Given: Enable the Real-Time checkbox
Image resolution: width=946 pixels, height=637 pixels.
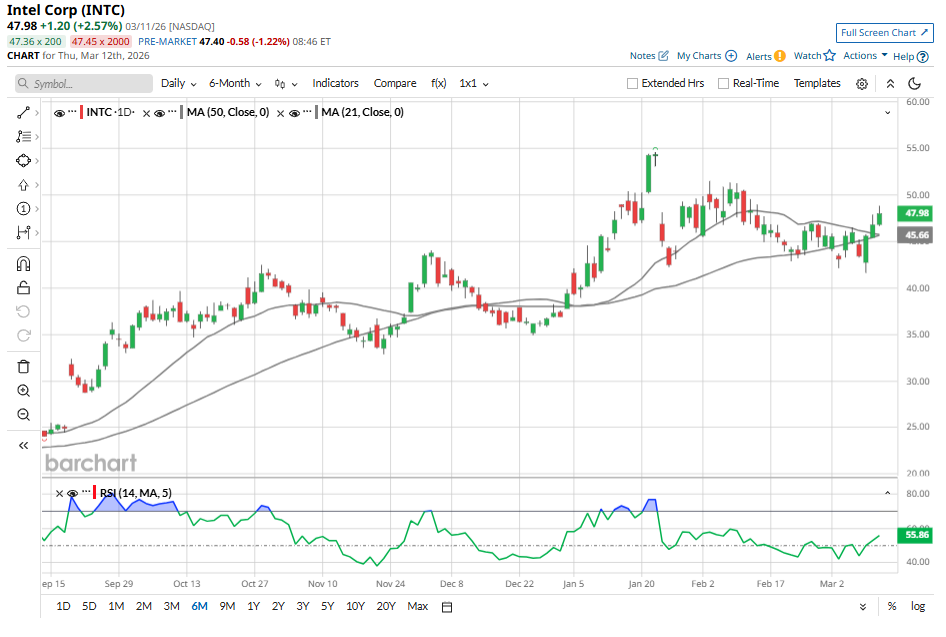Looking at the screenshot, I should (x=723, y=84).
